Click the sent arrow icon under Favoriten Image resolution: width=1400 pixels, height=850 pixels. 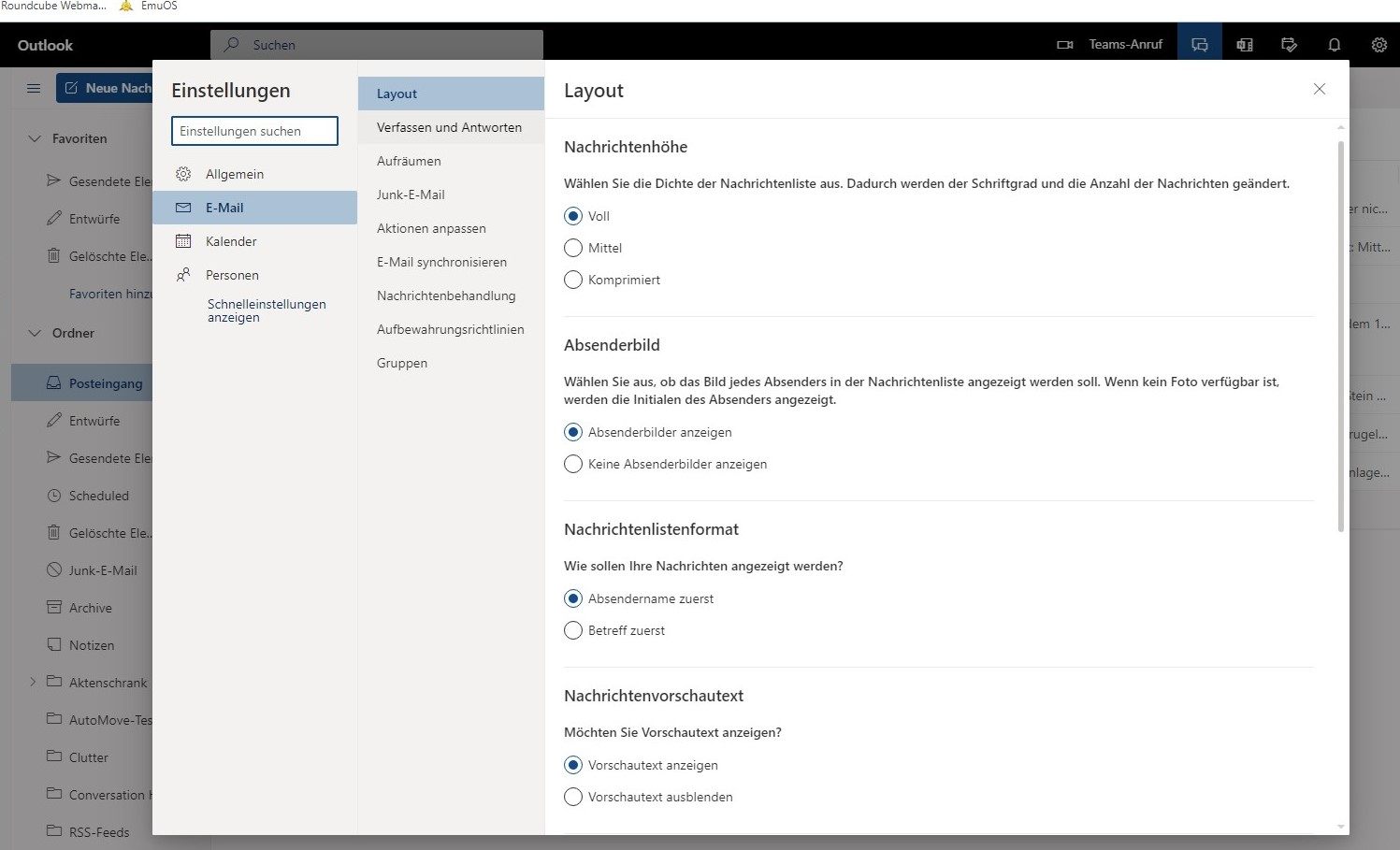coord(54,180)
